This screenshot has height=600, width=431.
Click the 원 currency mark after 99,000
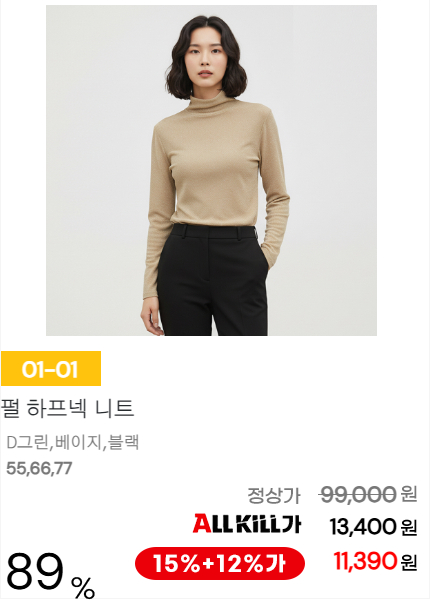tap(409, 494)
